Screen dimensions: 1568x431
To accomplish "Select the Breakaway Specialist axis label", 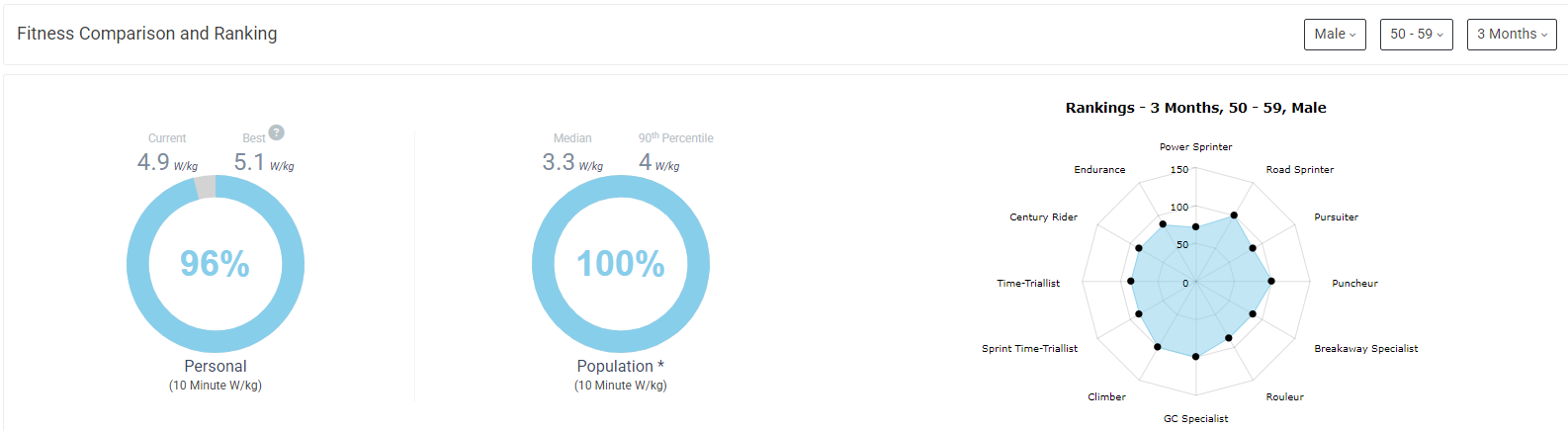I will 1365,349.
